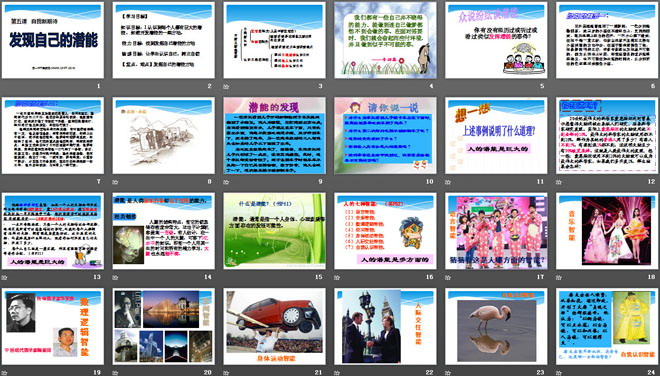Viewport: 660px width, 376px height.
Task: Select slide 19 titled 数理逻辑智能
Action: coord(53,326)
